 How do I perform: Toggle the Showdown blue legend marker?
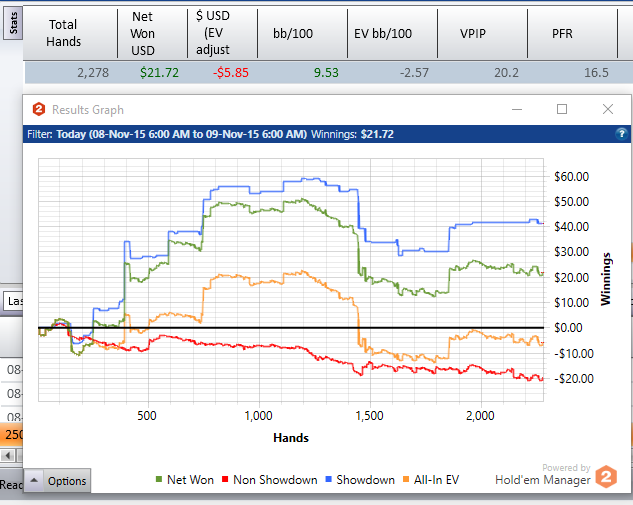click(x=328, y=480)
